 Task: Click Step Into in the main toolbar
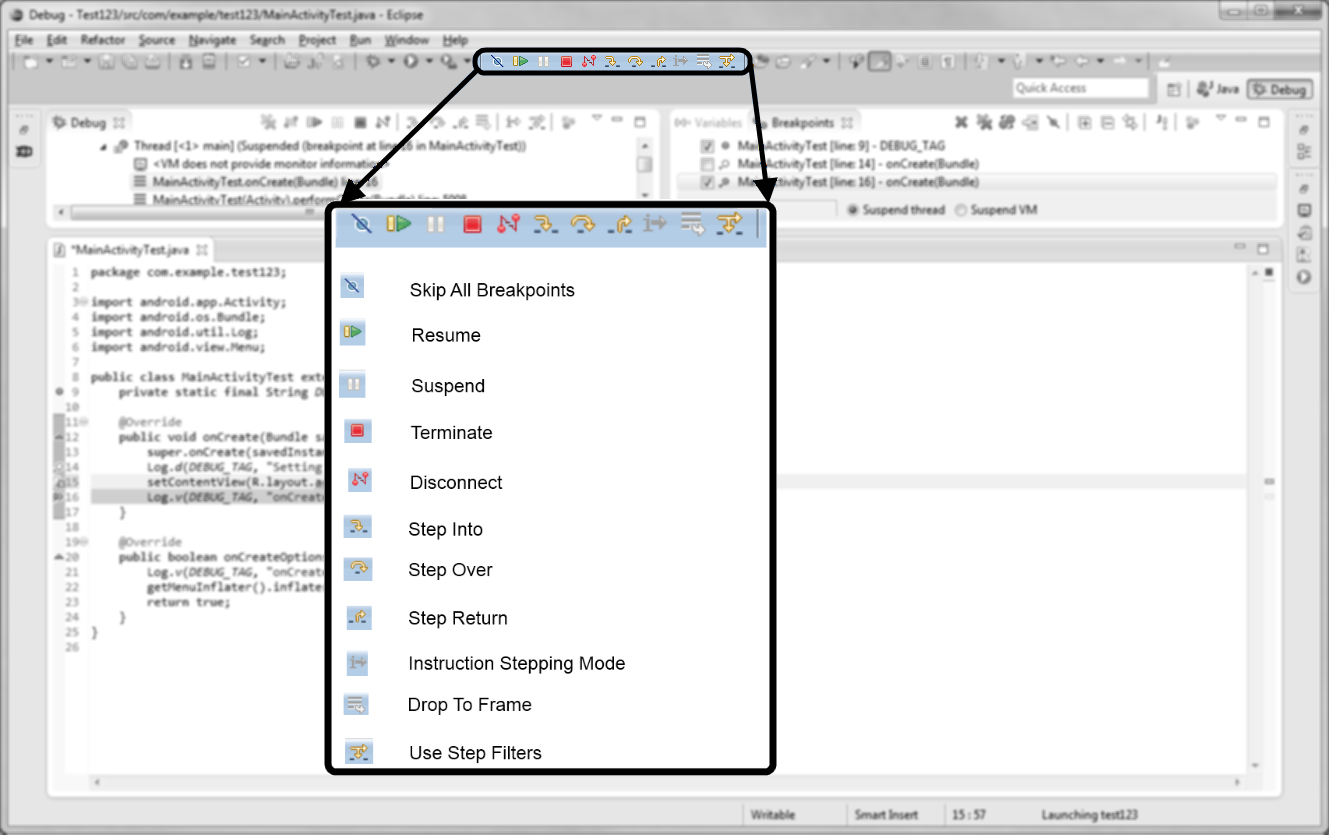click(612, 62)
